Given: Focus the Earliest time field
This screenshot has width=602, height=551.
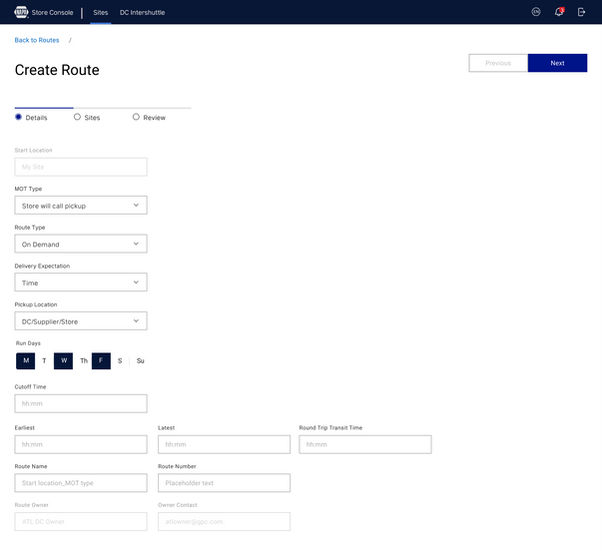Looking at the screenshot, I should [81, 444].
